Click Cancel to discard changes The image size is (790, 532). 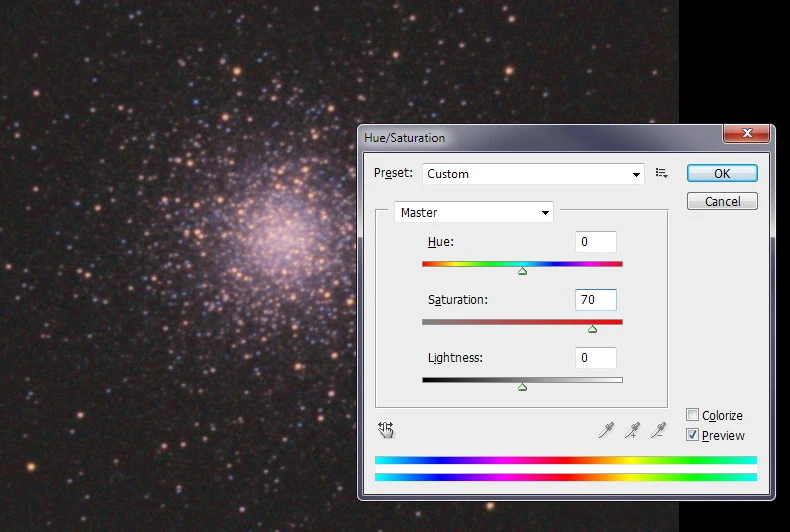(x=722, y=201)
